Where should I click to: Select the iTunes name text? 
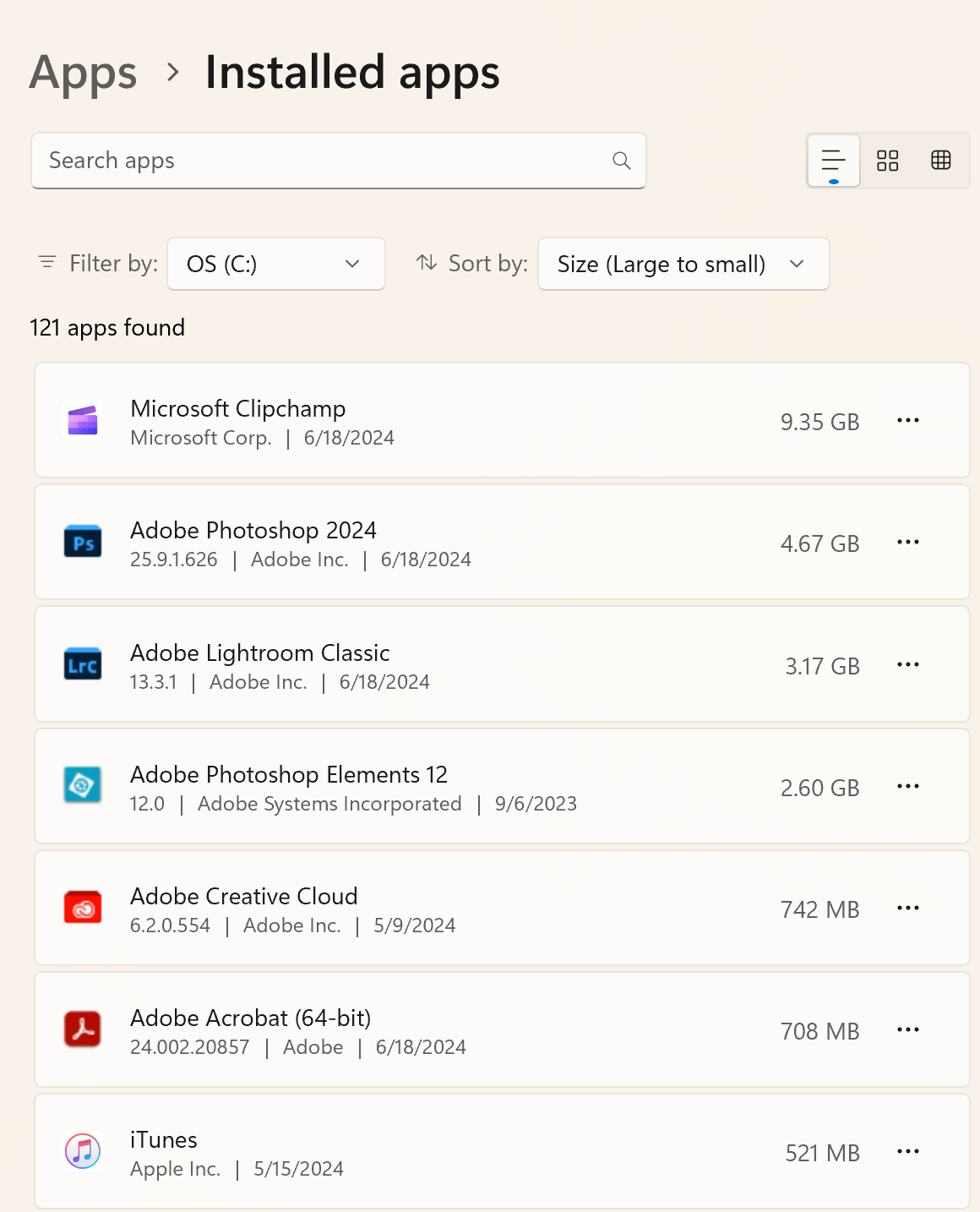click(x=164, y=1140)
